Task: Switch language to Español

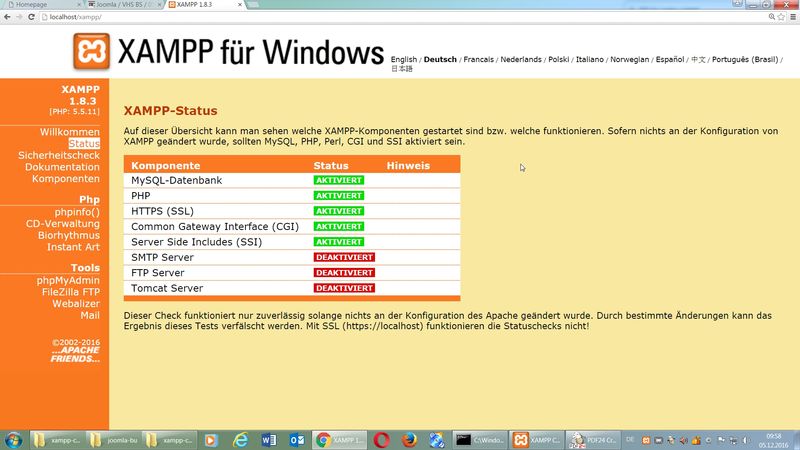Action: point(669,60)
